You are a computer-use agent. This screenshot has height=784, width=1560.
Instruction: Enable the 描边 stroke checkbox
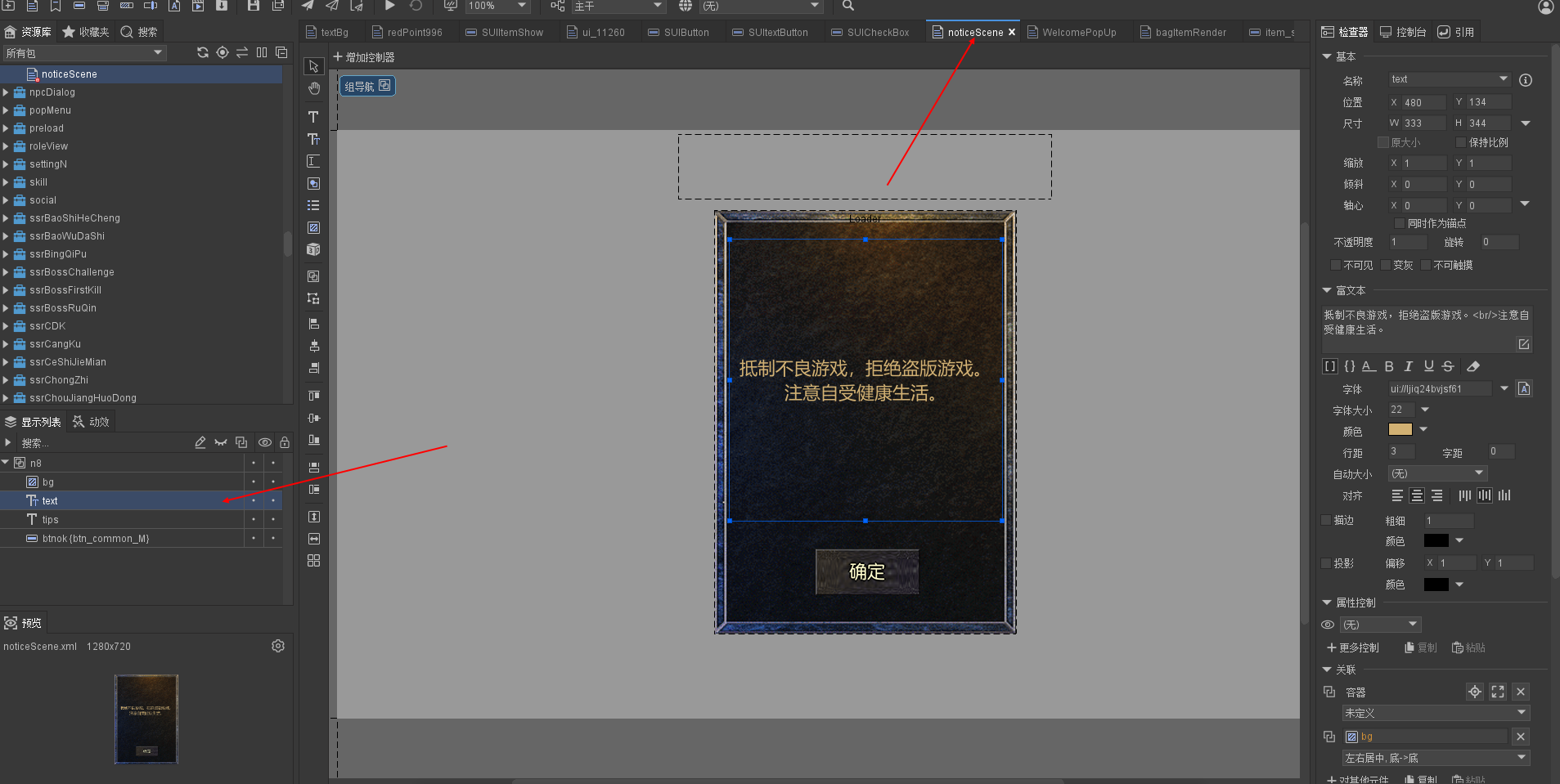coord(1327,520)
